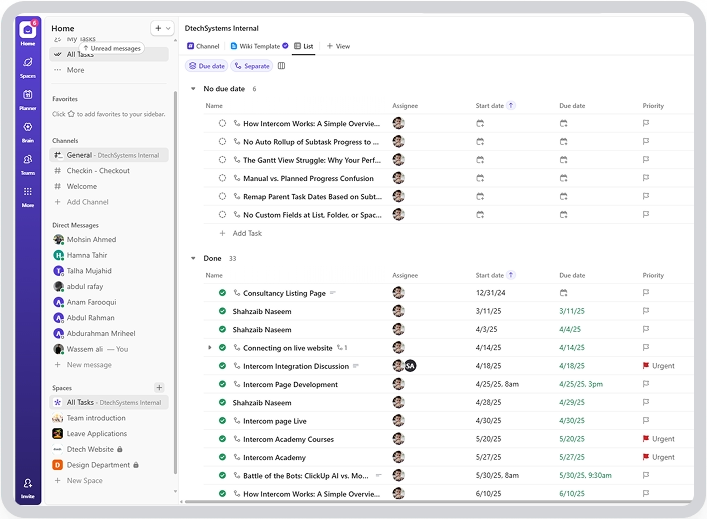Open the Due date grouping filter
Screen dimensions: 707x519
(x=207, y=66)
